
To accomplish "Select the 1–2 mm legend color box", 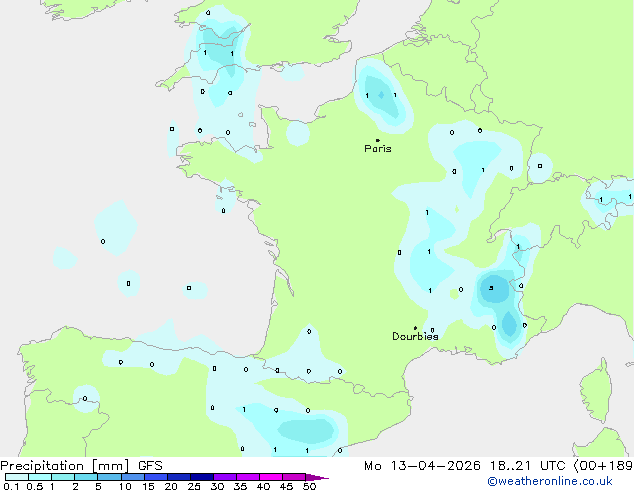I will click(x=63, y=477).
